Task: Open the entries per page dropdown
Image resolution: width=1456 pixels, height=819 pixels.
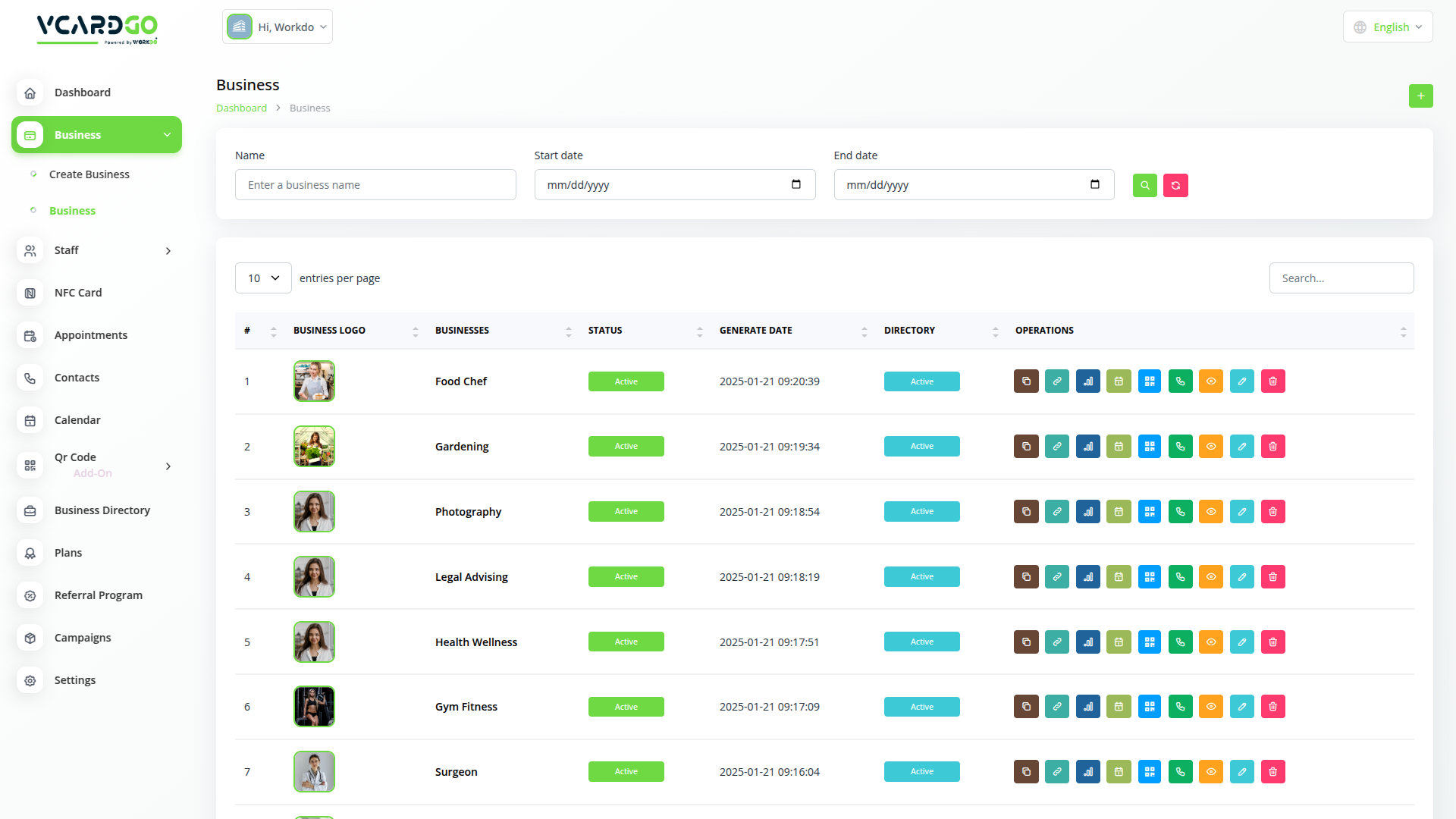Action: point(263,278)
